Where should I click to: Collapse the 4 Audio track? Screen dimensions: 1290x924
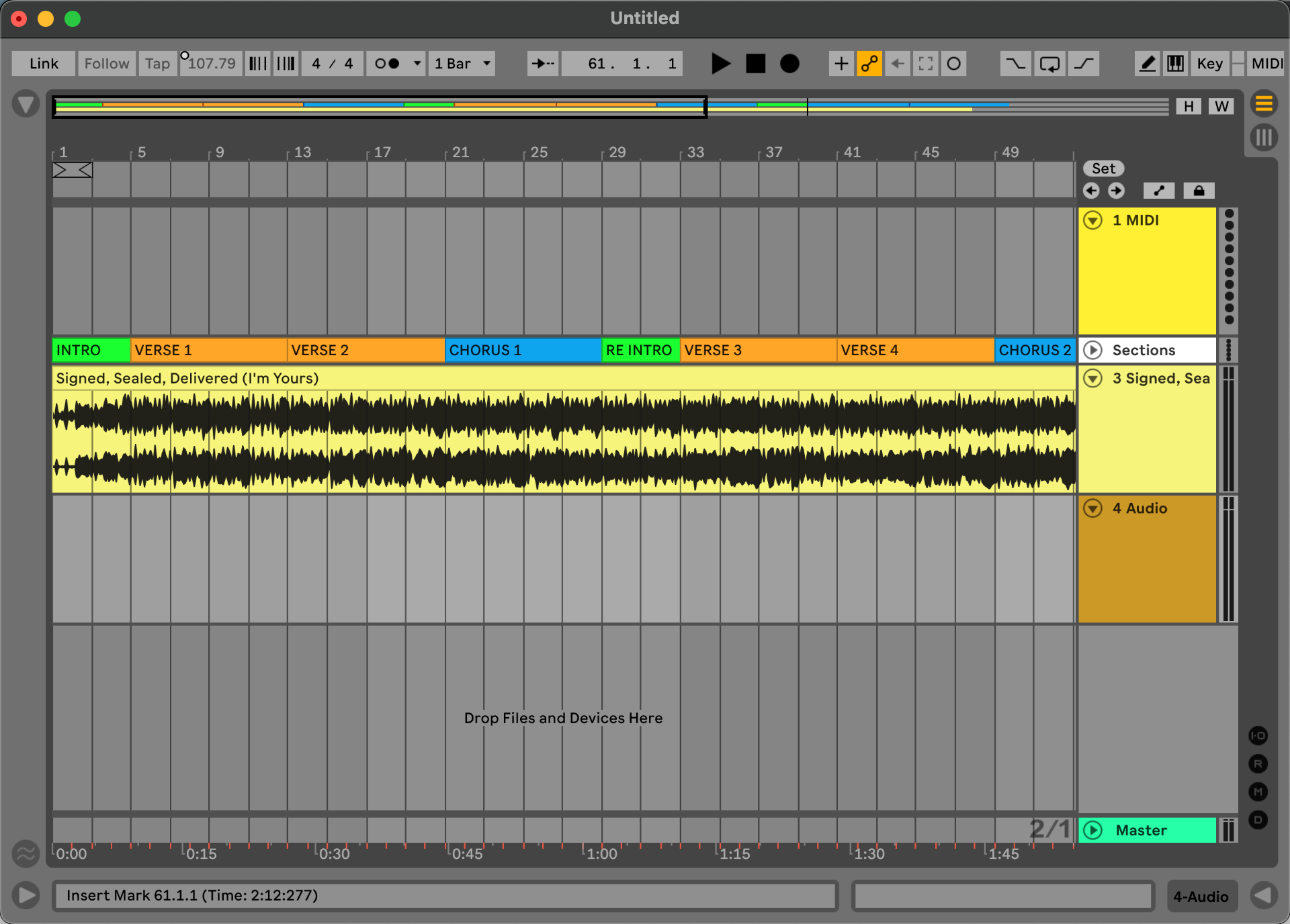coord(1093,508)
